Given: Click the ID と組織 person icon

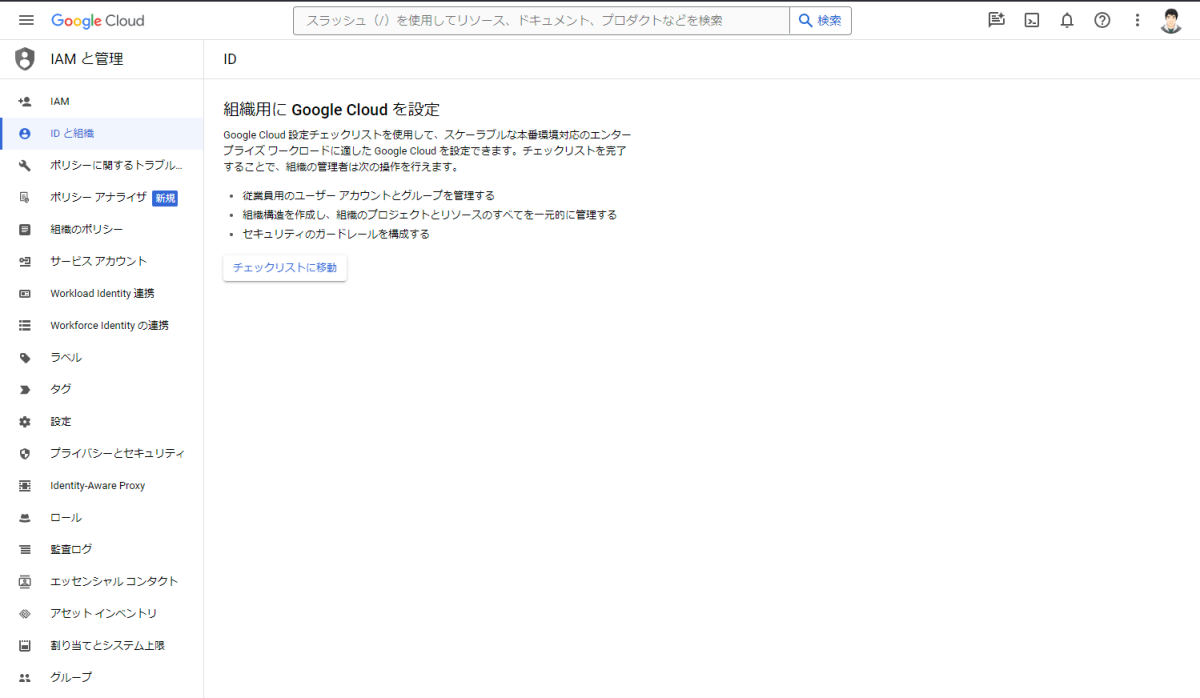Looking at the screenshot, I should 25,133.
